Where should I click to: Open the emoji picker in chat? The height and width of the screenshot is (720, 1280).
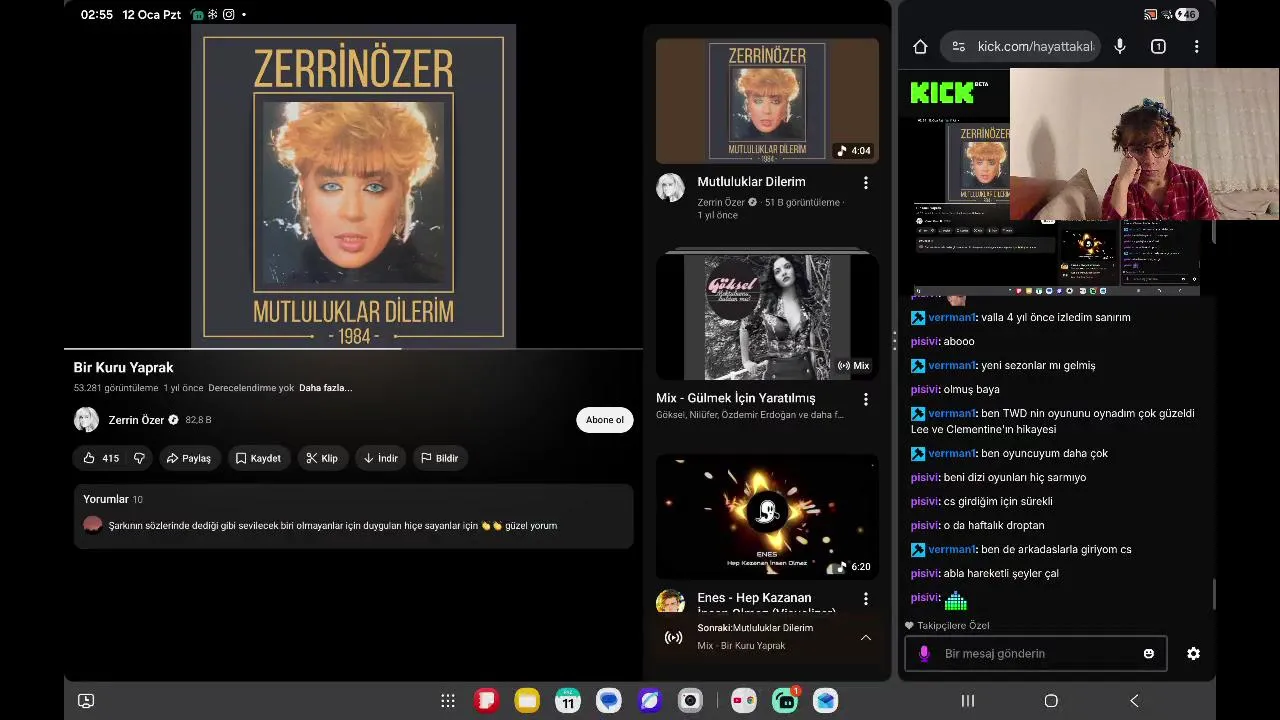click(1149, 654)
